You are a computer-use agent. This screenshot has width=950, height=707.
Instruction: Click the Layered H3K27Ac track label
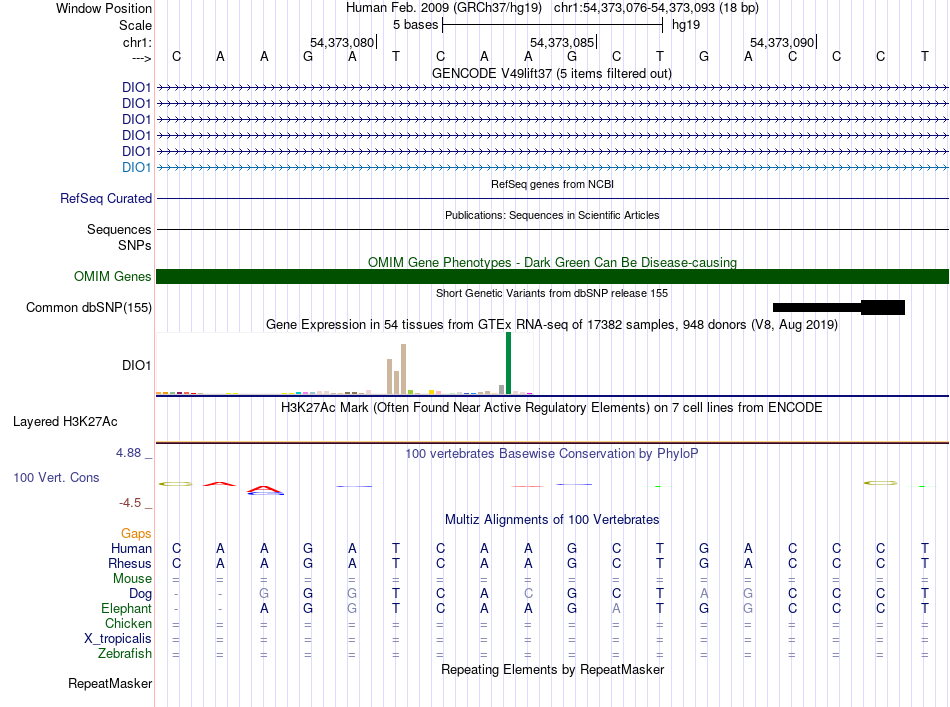(65, 422)
